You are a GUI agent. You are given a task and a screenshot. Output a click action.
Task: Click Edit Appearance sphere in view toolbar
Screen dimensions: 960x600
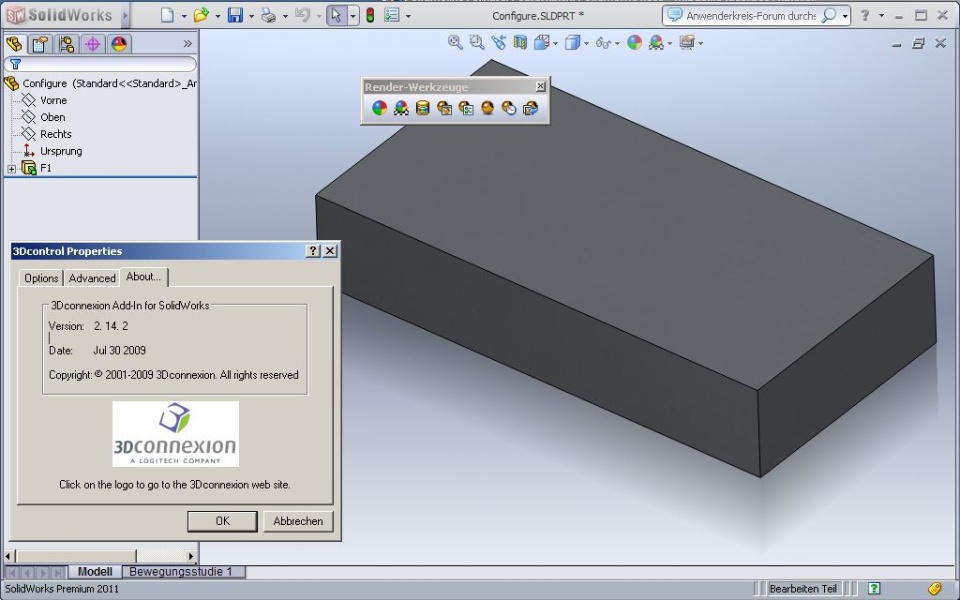click(x=635, y=42)
